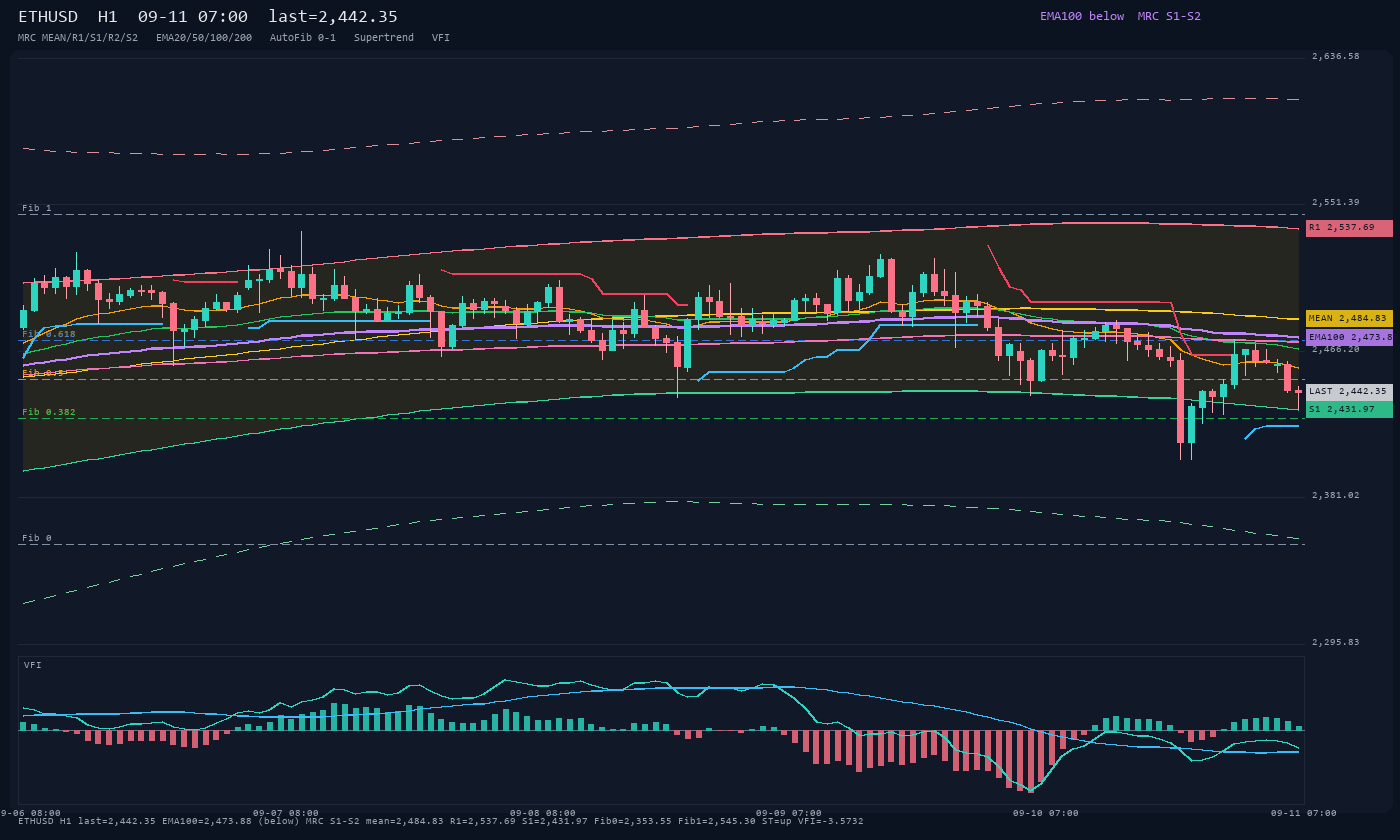Click the "09-10 07:00" time axis label
This screenshot has height=840, width=1400.
pos(1046,813)
